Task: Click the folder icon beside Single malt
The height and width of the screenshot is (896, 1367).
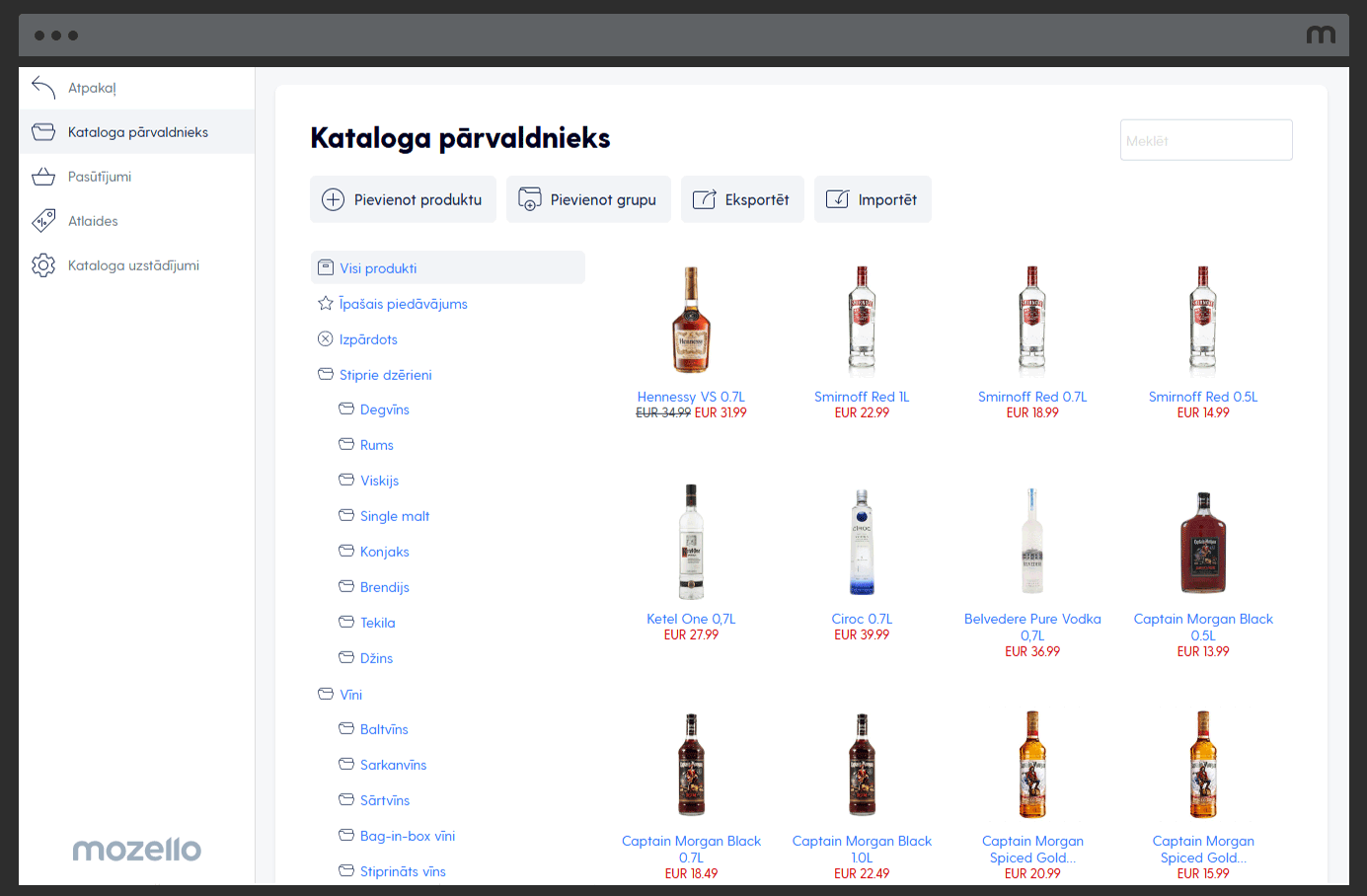Action: point(346,516)
